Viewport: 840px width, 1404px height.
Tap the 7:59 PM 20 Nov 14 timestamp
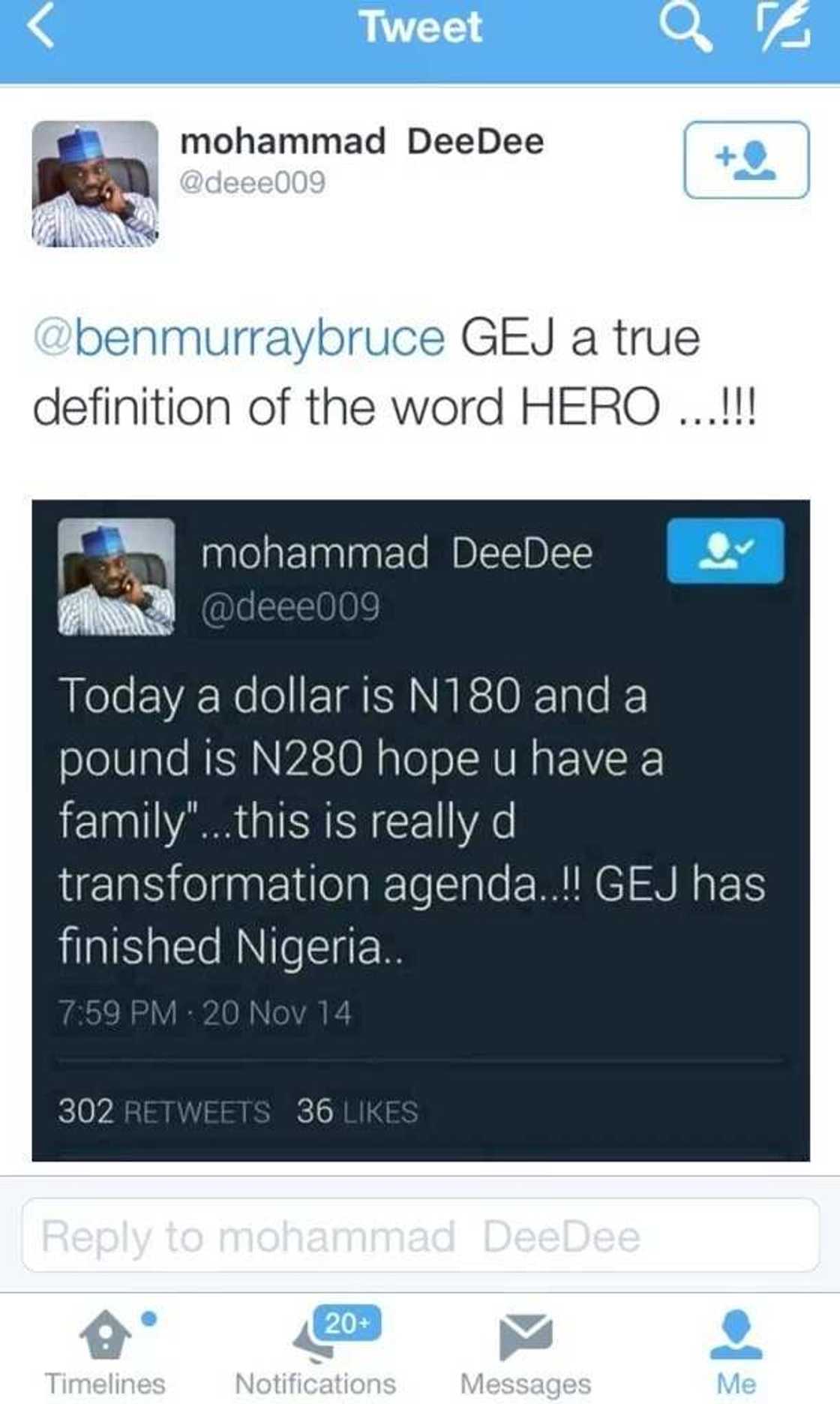[x=205, y=1012]
